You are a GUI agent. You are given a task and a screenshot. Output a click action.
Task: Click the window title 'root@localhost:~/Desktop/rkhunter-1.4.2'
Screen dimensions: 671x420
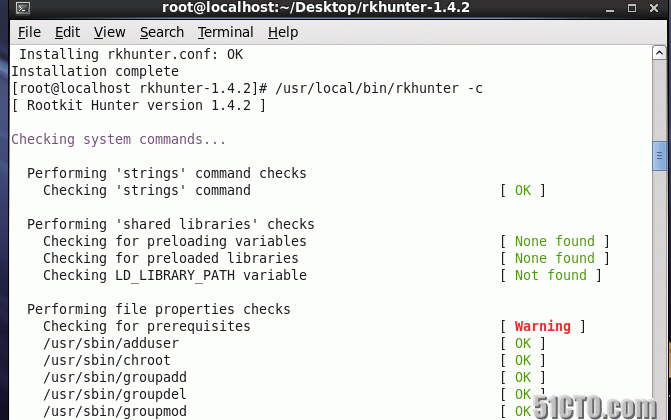316,7
